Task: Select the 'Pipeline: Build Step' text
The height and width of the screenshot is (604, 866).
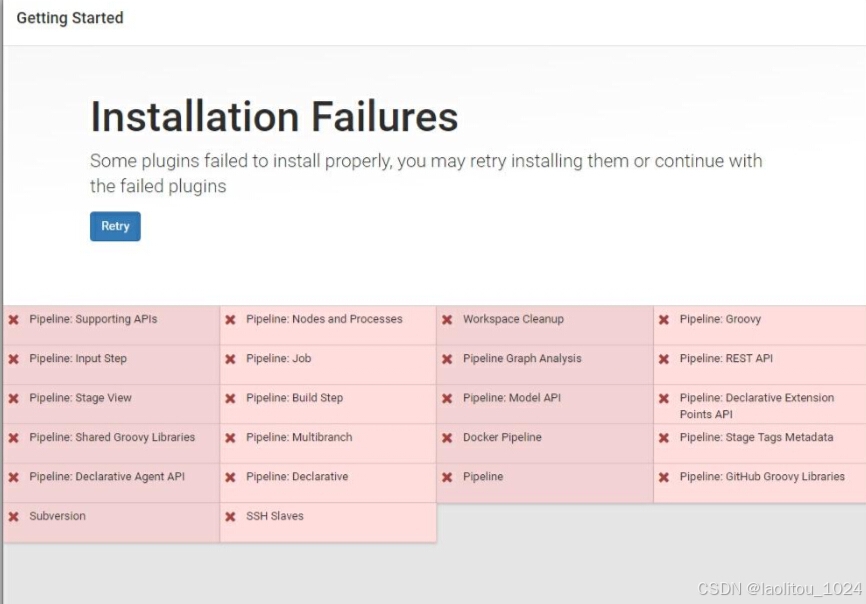Action: click(x=294, y=398)
